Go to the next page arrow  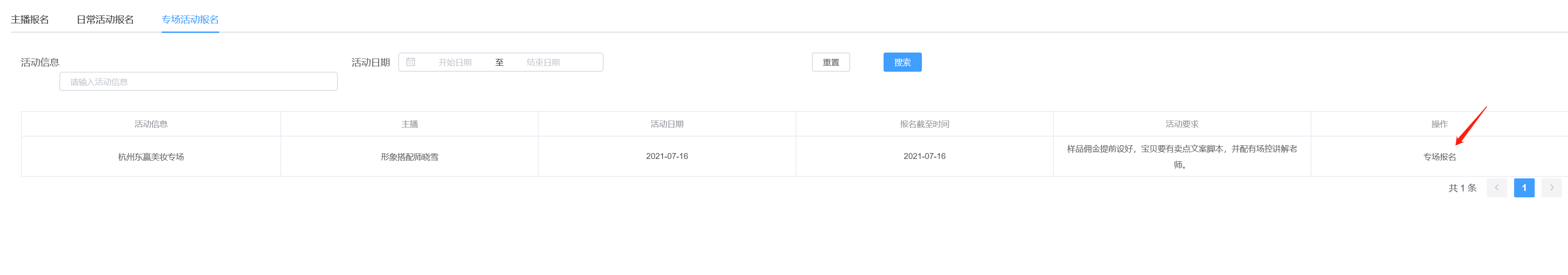(x=1551, y=187)
